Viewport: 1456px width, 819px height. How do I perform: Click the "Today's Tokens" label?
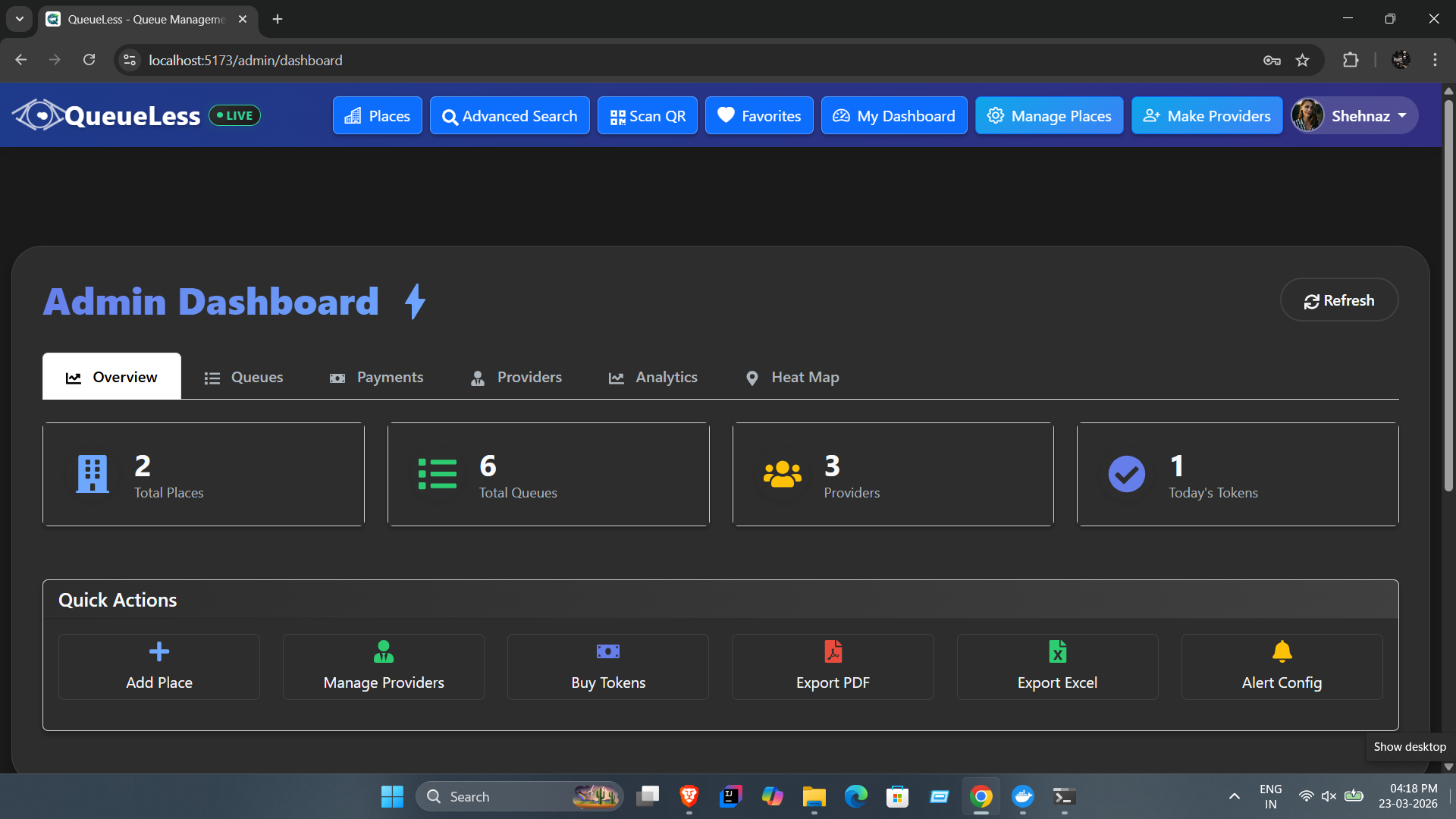pos(1213,493)
